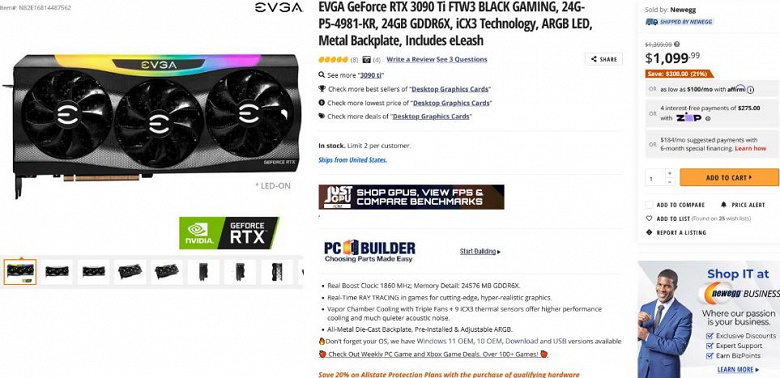Click the Add to List heart icon
780x378 pixels.
[x=649, y=218]
